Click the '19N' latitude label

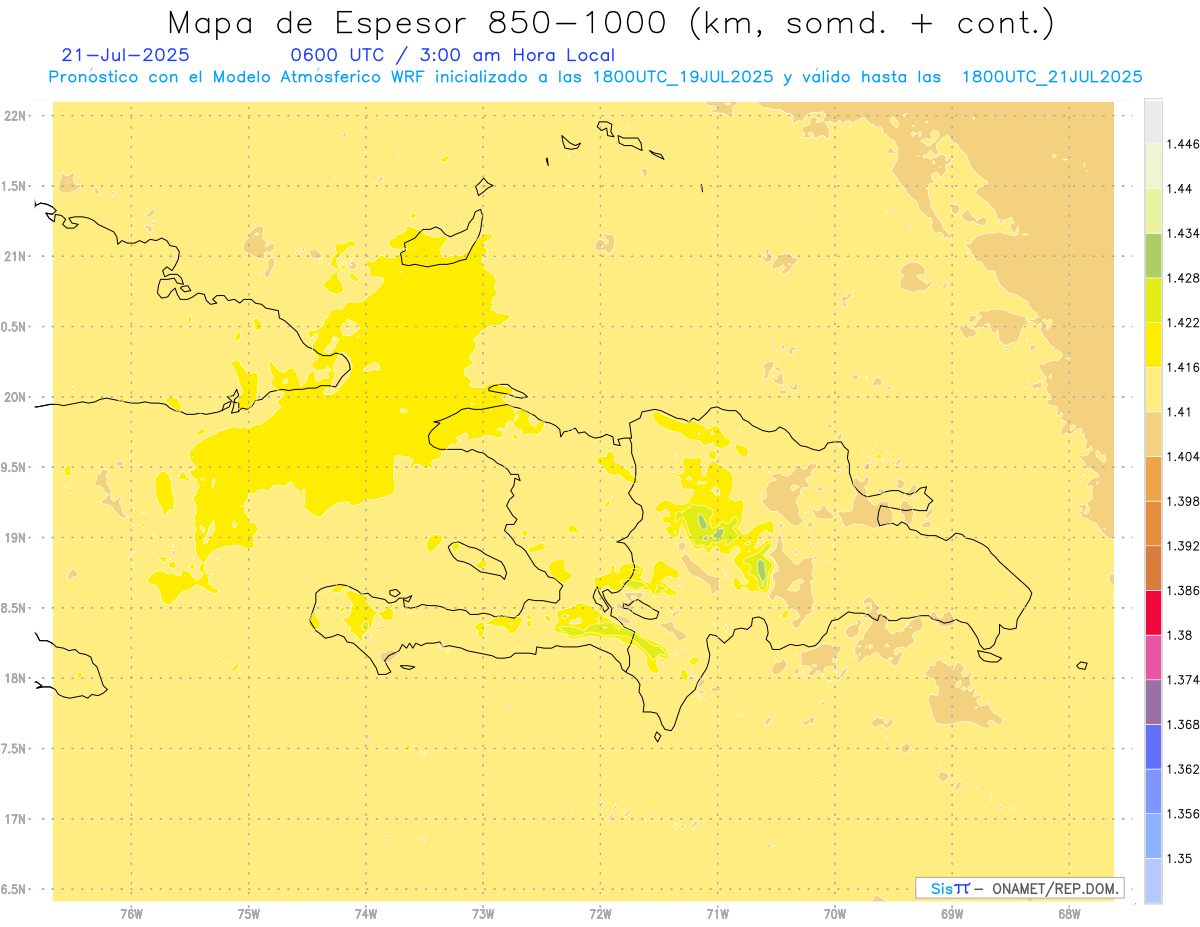click(17, 538)
